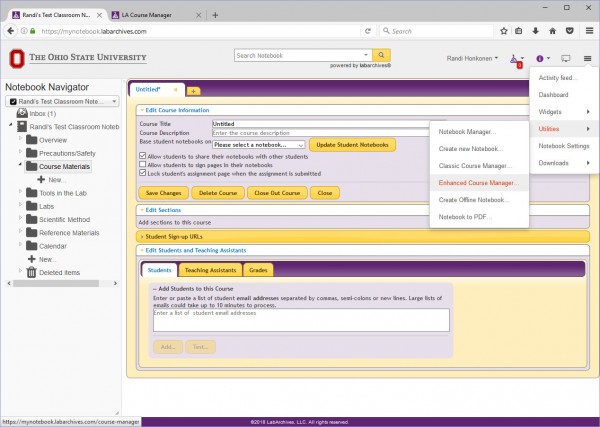Image resolution: width=600 pixels, height=427 pixels.
Task: Click Update Student Notebooks button
Action: [x=352, y=145]
